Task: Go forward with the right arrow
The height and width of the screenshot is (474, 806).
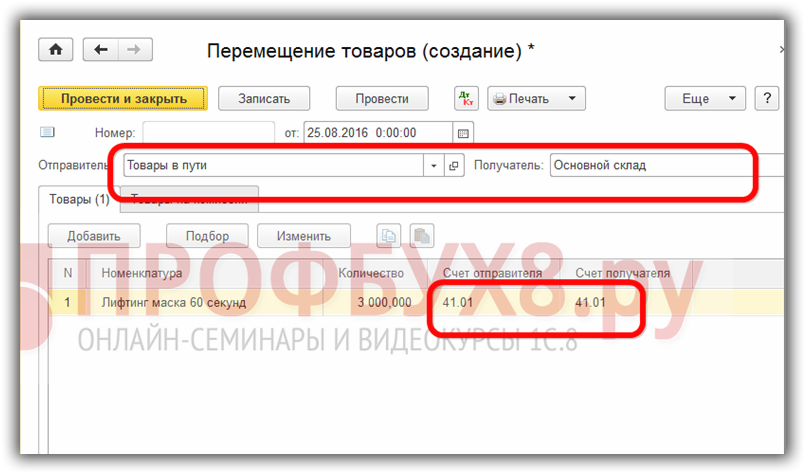Action: click(134, 50)
